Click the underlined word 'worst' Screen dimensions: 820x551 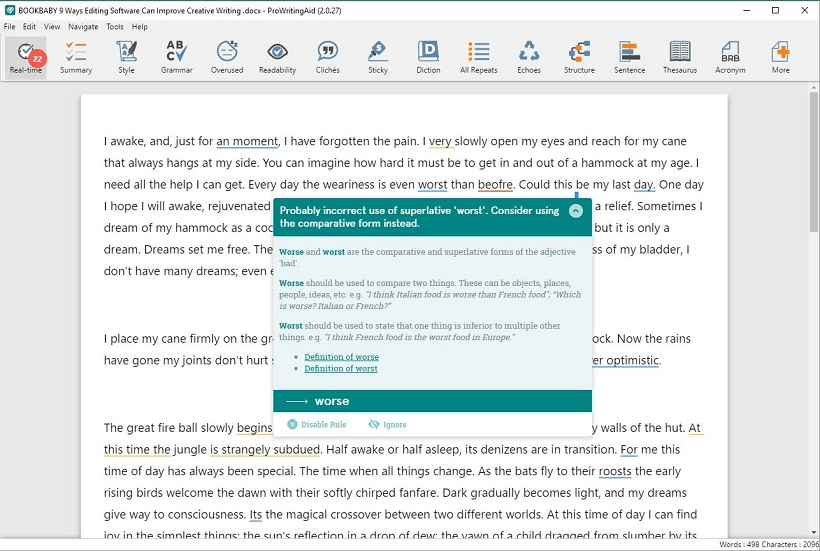(432, 185)
